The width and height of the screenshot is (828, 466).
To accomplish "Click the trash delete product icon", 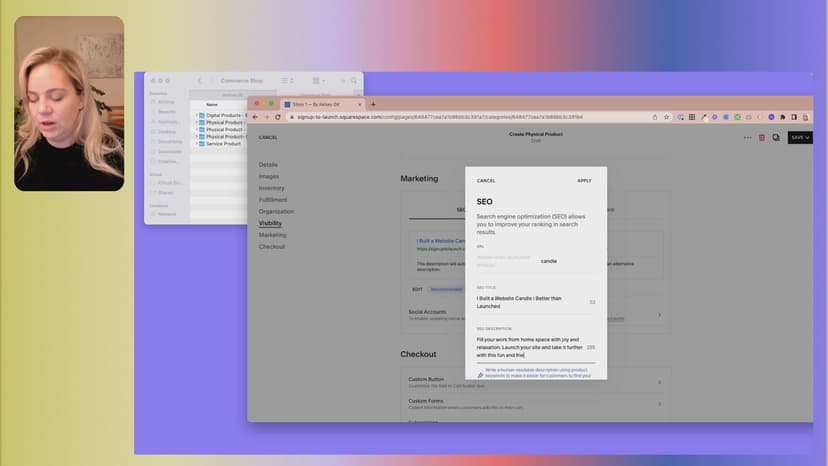I will tap(762, 137).
